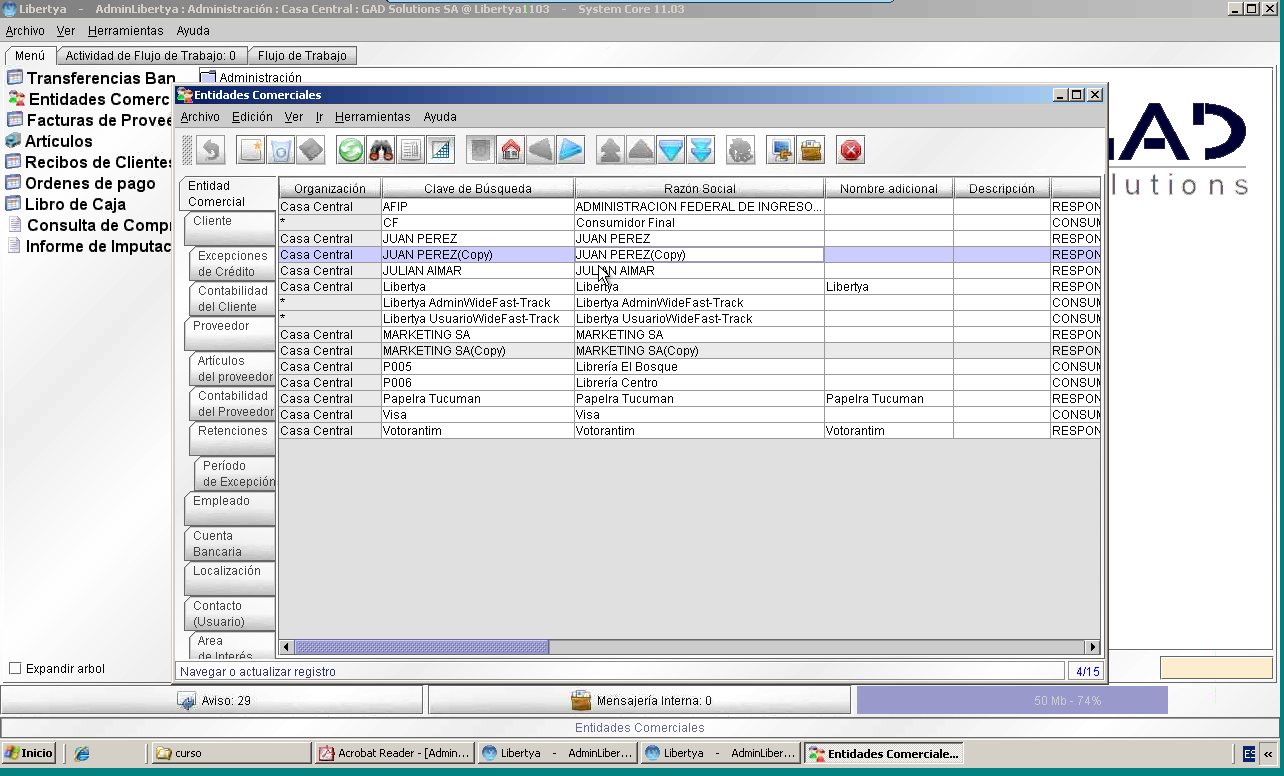
Task: Open Mensajería Interna: 0 button
Action: (x=640, y=700)
